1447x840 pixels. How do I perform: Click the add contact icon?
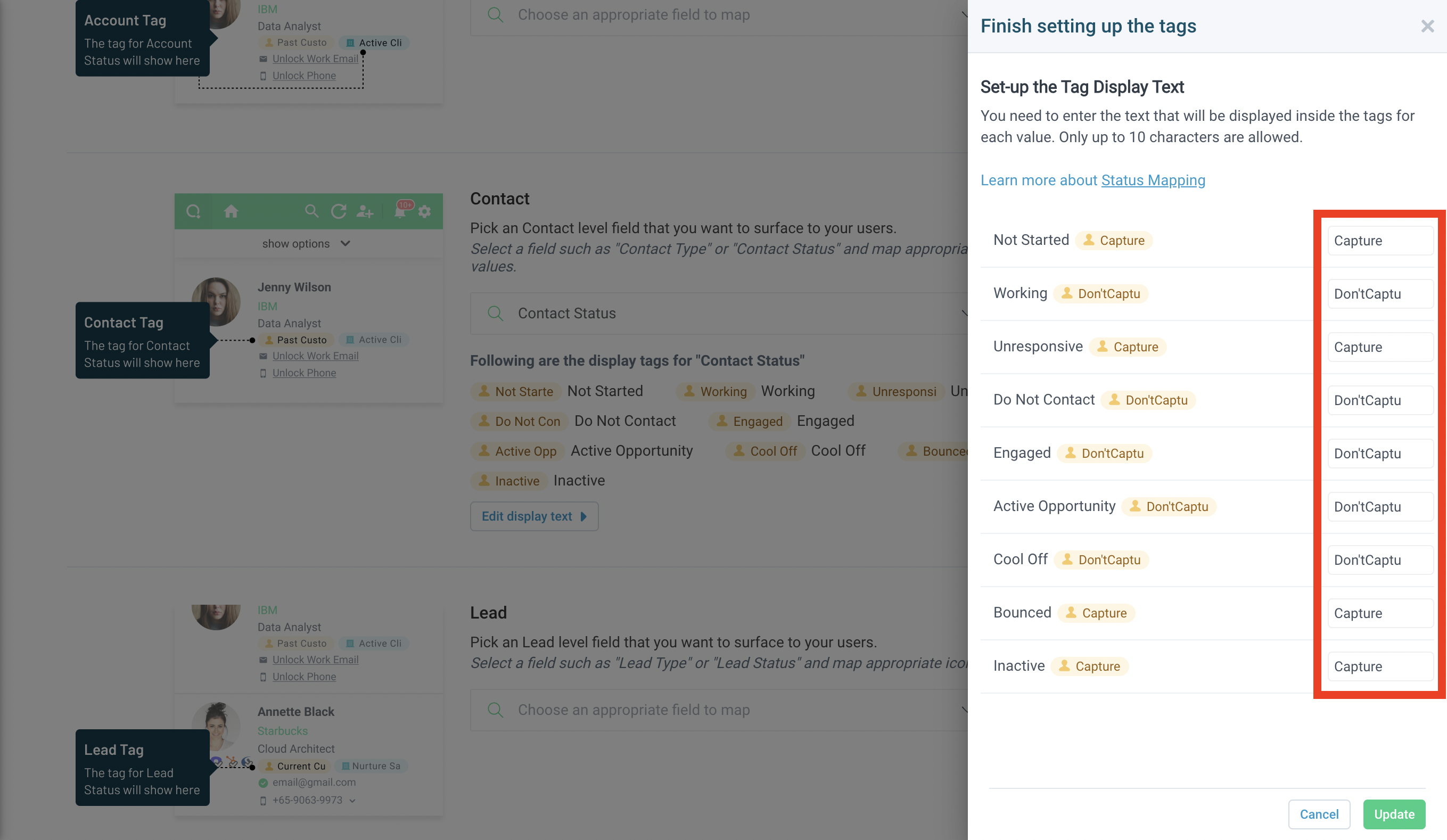click(x=365, y=211)
